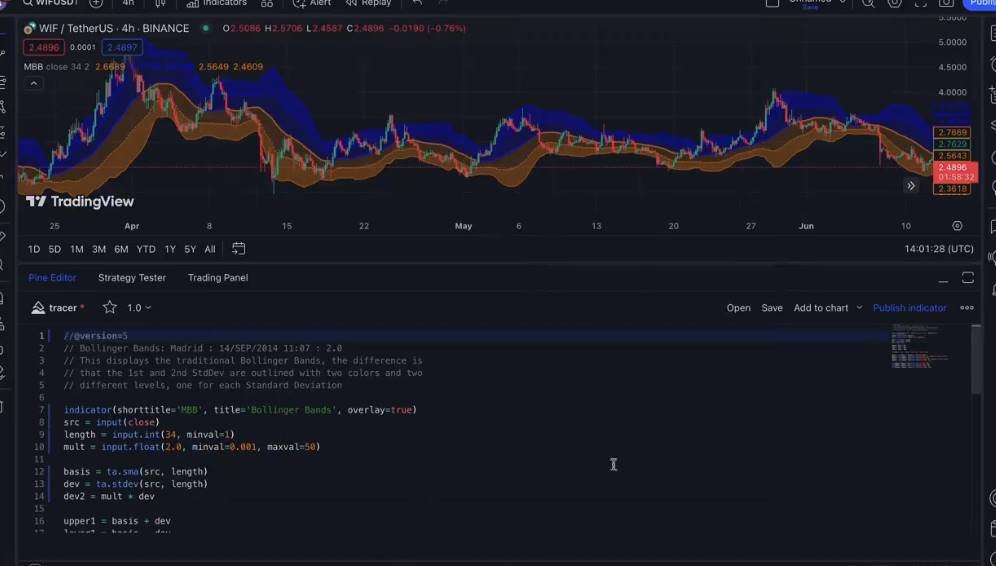The height and width of the screenshot is (566, 996).
Task: Favorite the tracer script with star icon
Action: click(x=110, y=308)
